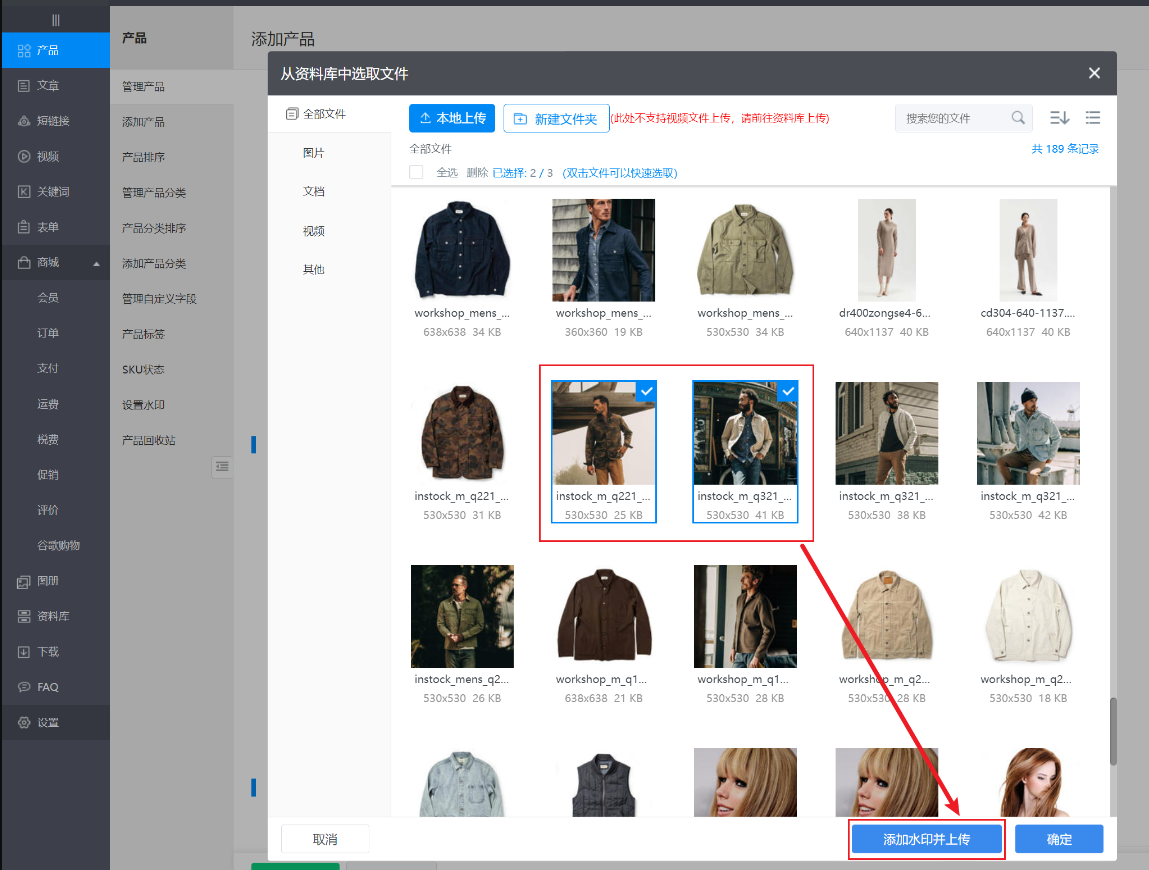Open FAQ in left sidebar
The width and height of the screenshot is (1149, 870).
(48, 687)
